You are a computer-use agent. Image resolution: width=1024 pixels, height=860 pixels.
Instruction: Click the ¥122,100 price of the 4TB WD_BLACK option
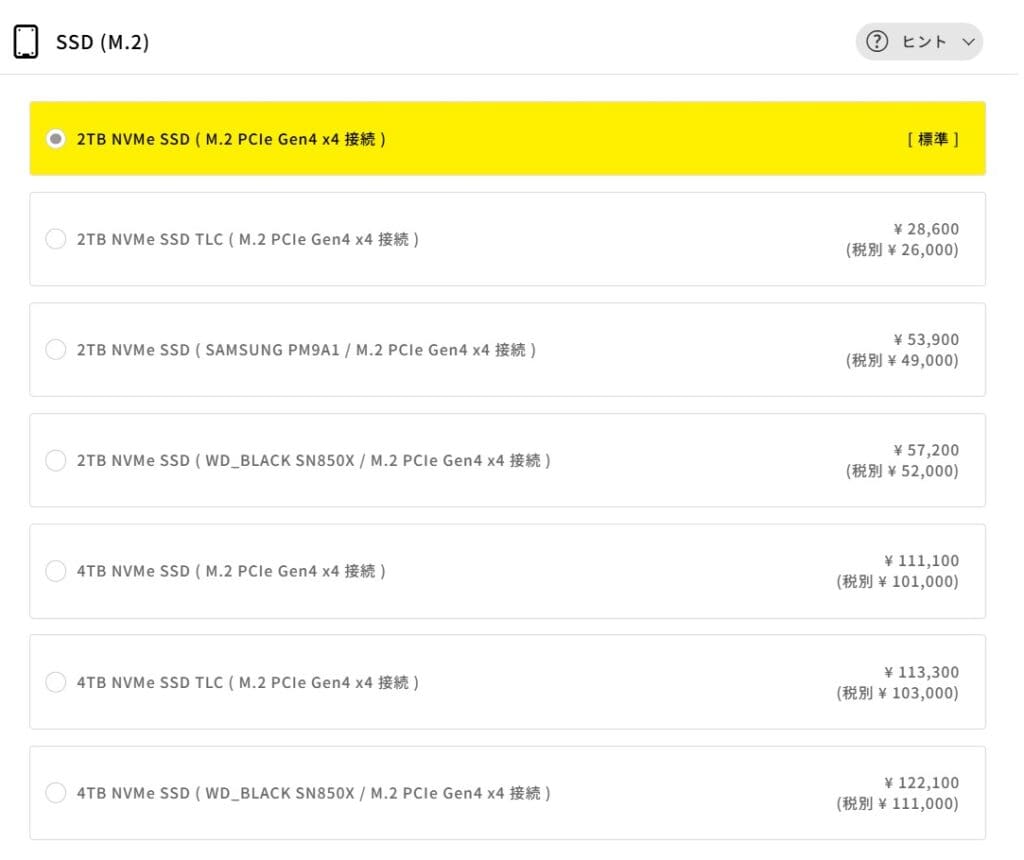[921, 783]
